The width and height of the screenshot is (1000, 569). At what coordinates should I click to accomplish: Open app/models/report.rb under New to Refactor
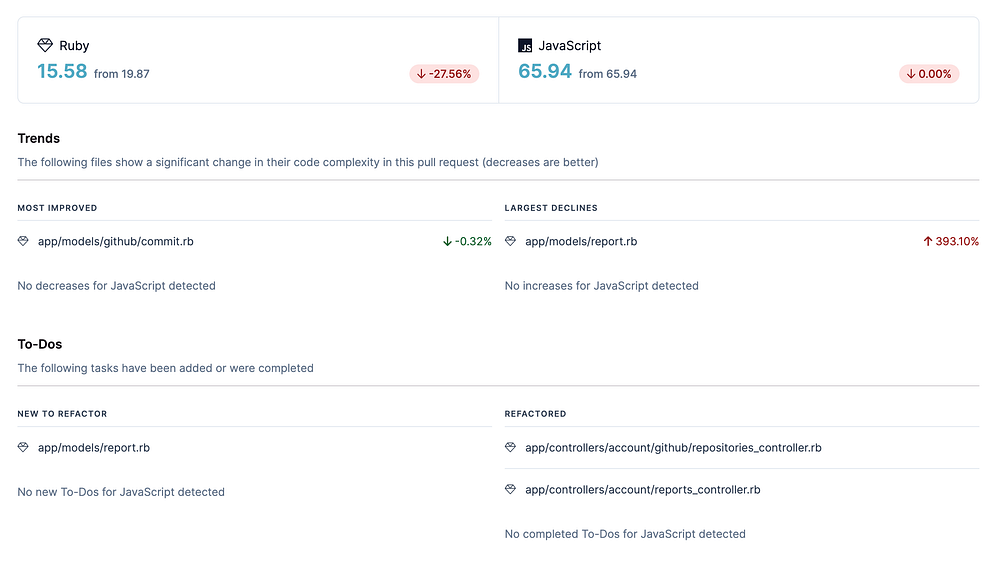click(x=94, y=448)
